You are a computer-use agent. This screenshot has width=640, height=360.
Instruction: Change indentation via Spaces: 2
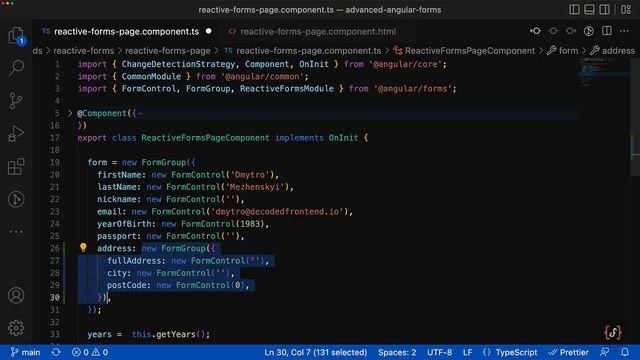point(397,352)
